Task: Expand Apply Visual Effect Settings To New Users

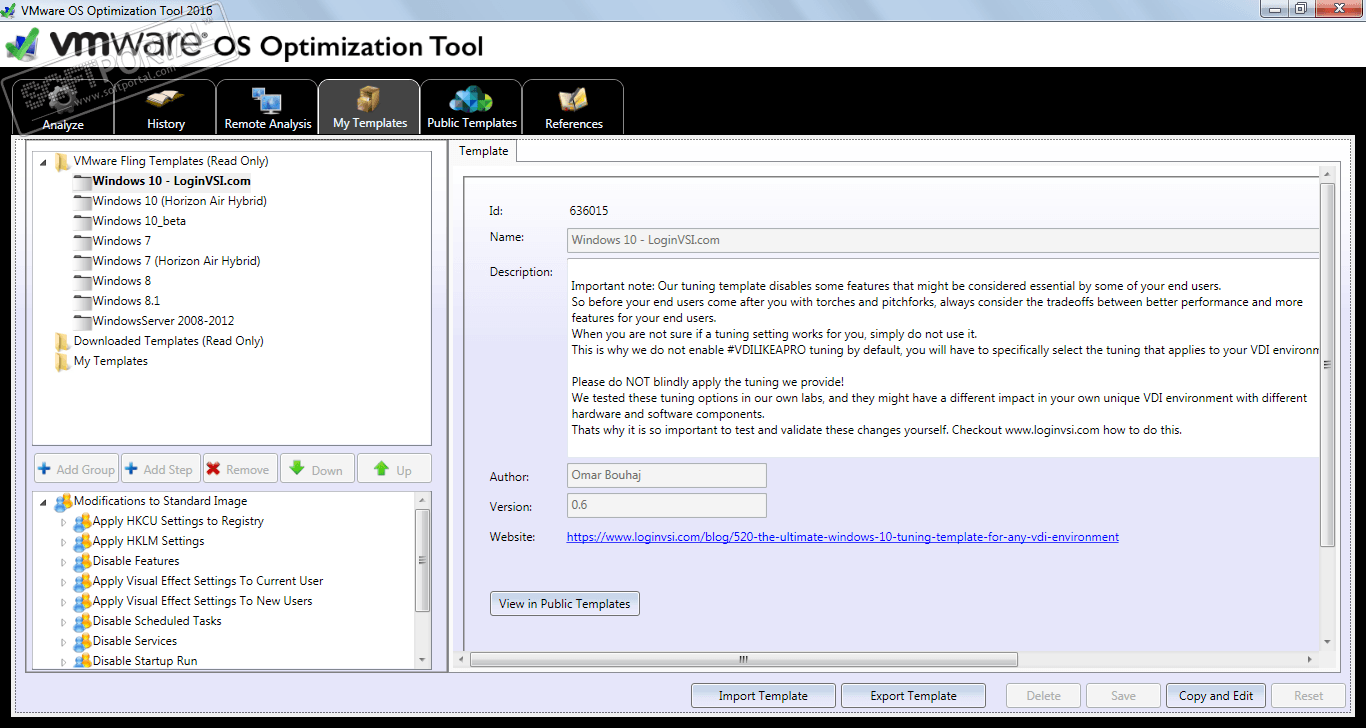Action: 63,602
